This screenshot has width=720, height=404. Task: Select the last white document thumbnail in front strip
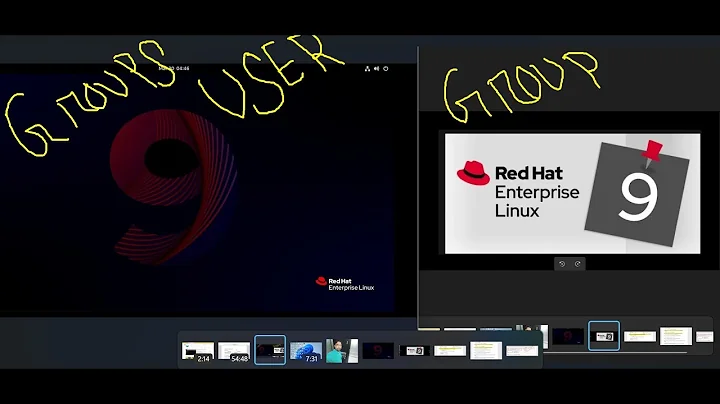[x=522, y=351]
